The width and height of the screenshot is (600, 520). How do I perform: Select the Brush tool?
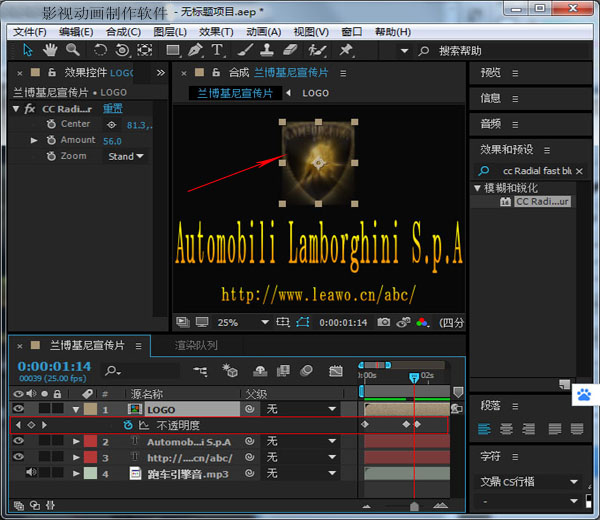[245, 50]
